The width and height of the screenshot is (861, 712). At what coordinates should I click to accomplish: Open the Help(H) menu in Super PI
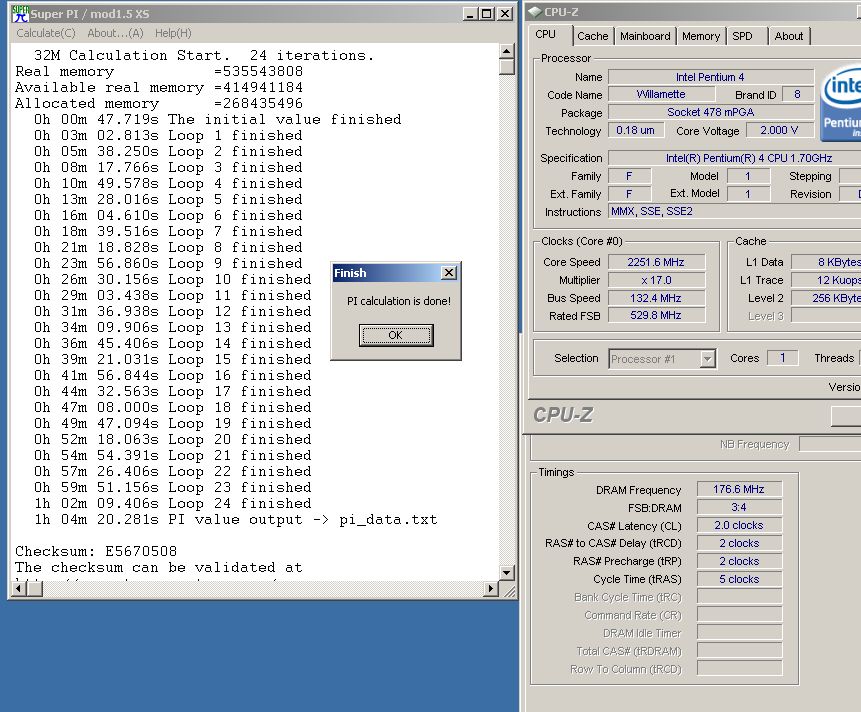coord(173,33)
